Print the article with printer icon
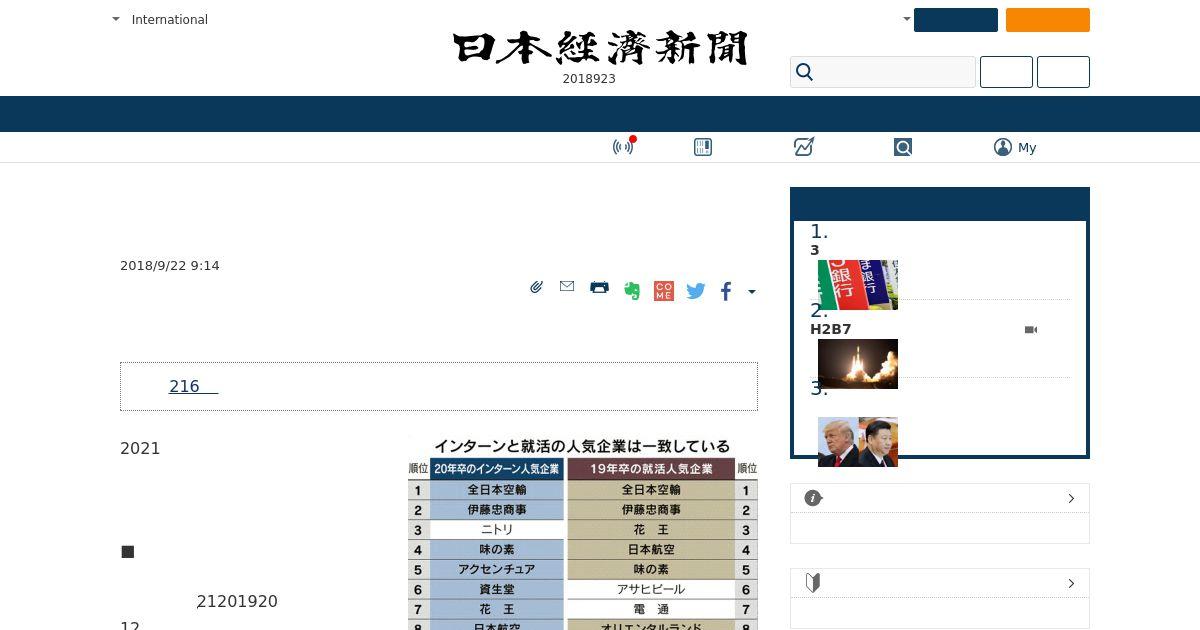Image resolution: width=1200 pixels, height=630 pixels. (599, 287)
